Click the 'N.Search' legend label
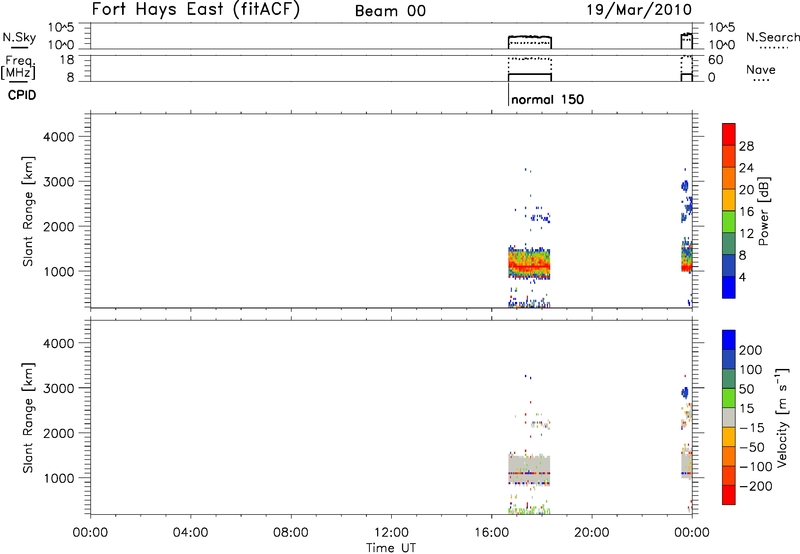The height and width of the screenshot is (554, 800). click(772, 37)
